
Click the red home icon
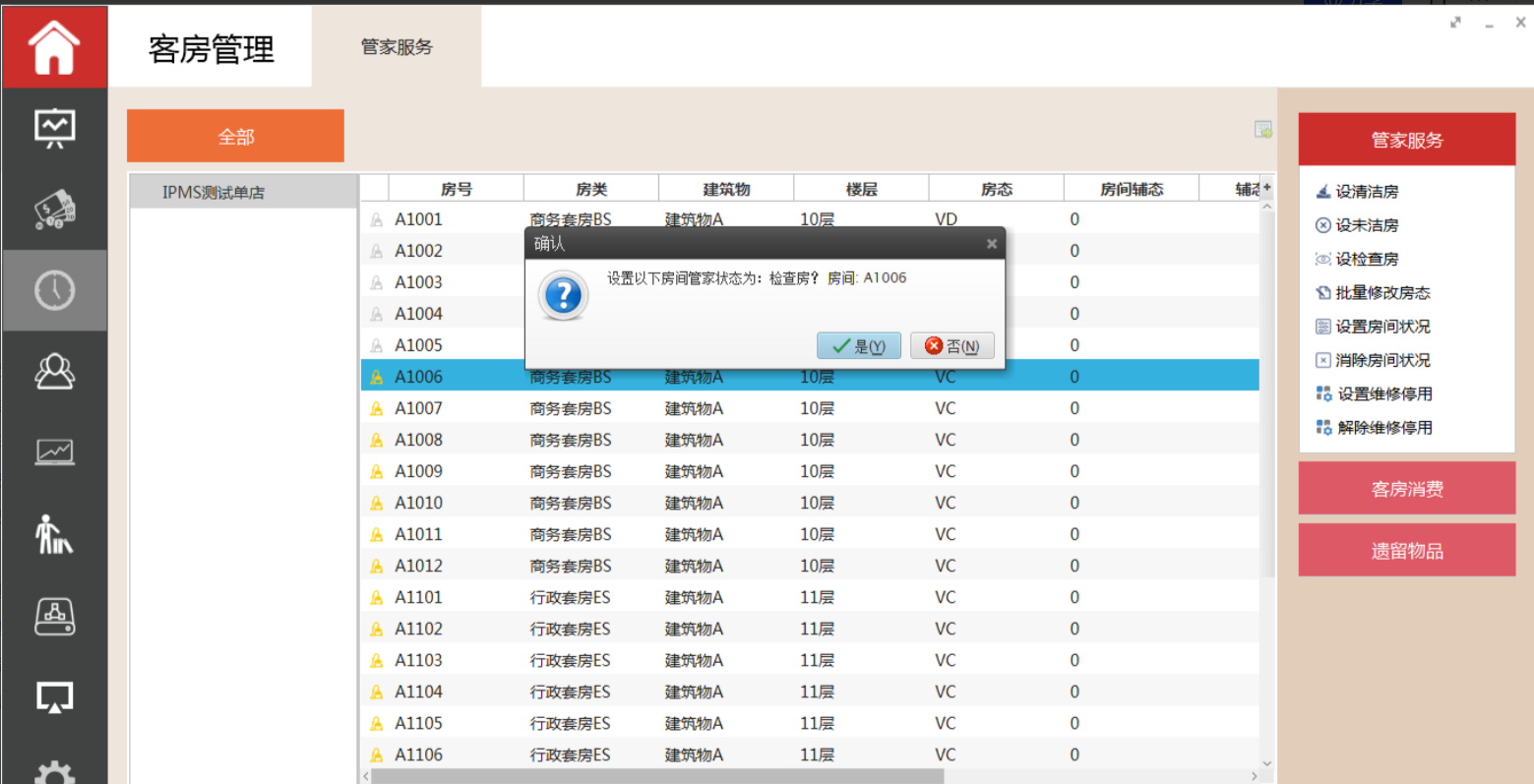point(54,46)
